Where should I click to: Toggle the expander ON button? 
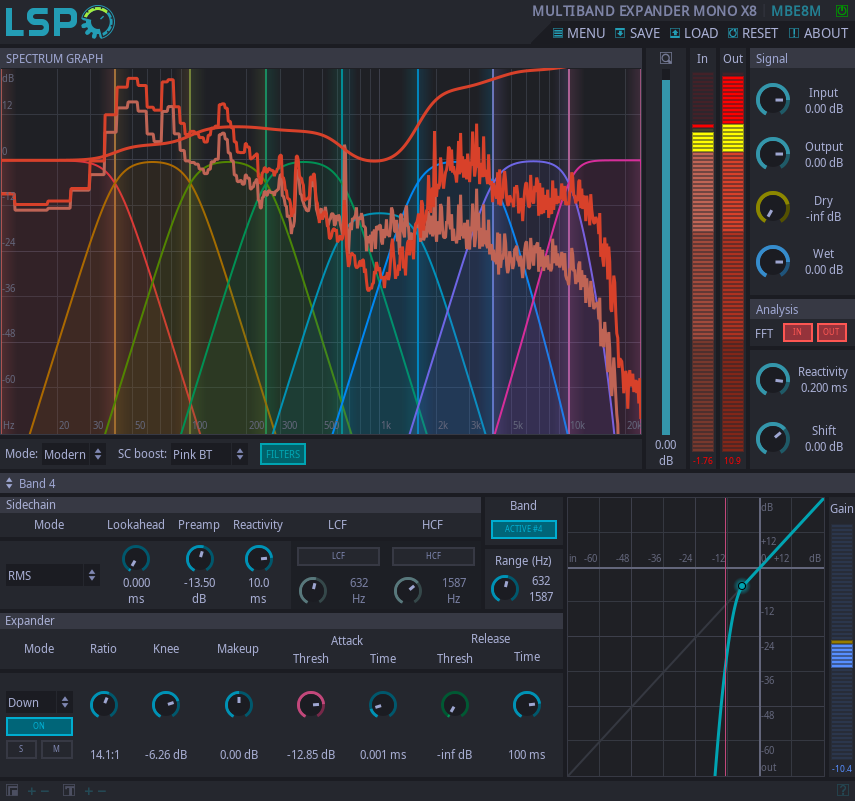[x=39, y=726]
